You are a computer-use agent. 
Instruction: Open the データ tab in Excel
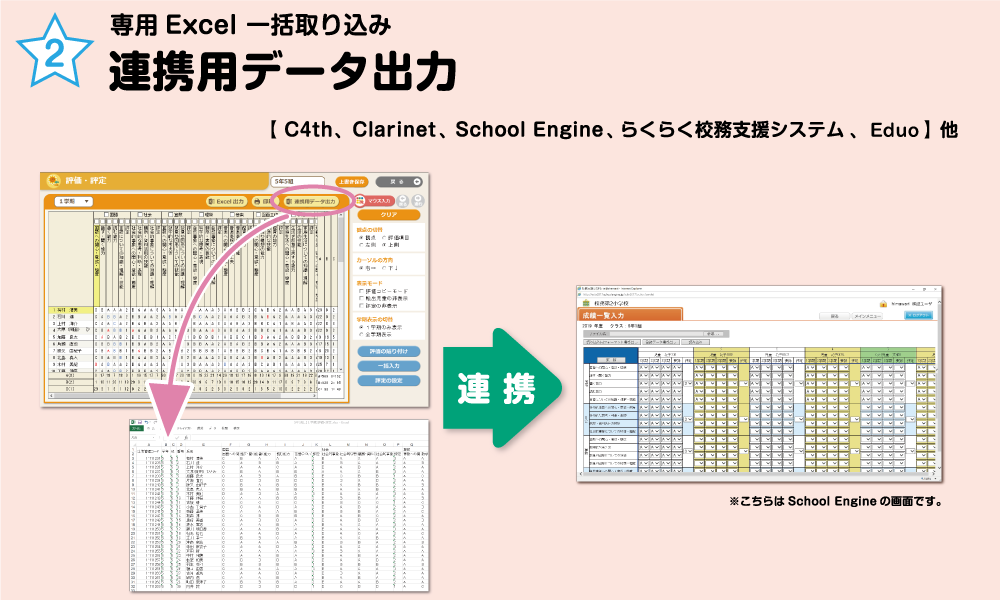[214, 428]
